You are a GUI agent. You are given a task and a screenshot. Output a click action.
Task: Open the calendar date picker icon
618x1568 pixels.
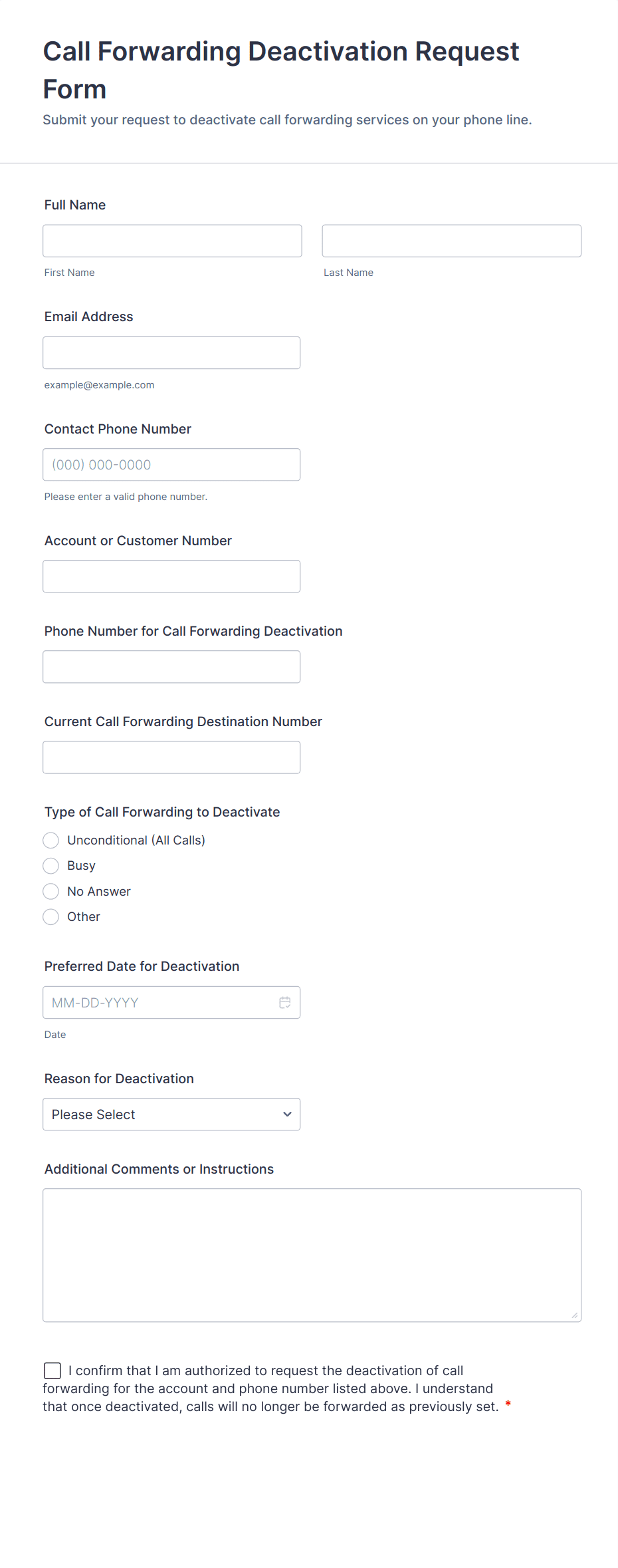pos(285,1002)
